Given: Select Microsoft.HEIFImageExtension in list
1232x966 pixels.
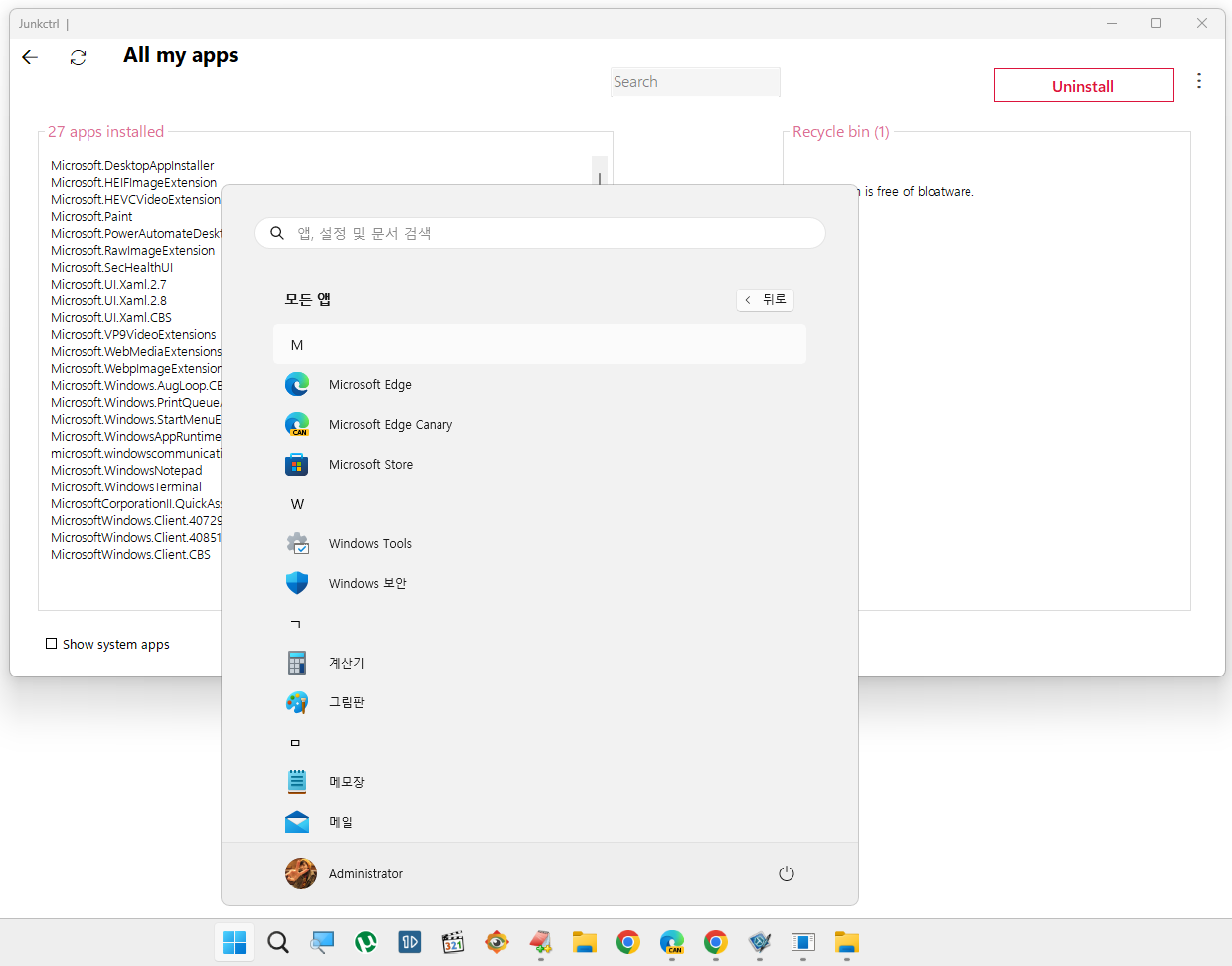Looking at the screenshot, I should [x=133, y=183].
